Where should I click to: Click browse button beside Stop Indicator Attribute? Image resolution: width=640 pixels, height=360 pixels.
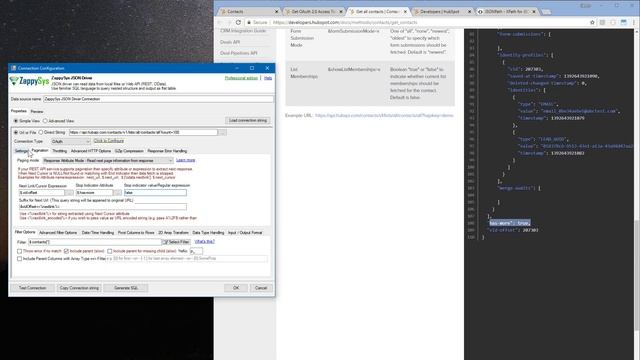[x=118, y=192]
